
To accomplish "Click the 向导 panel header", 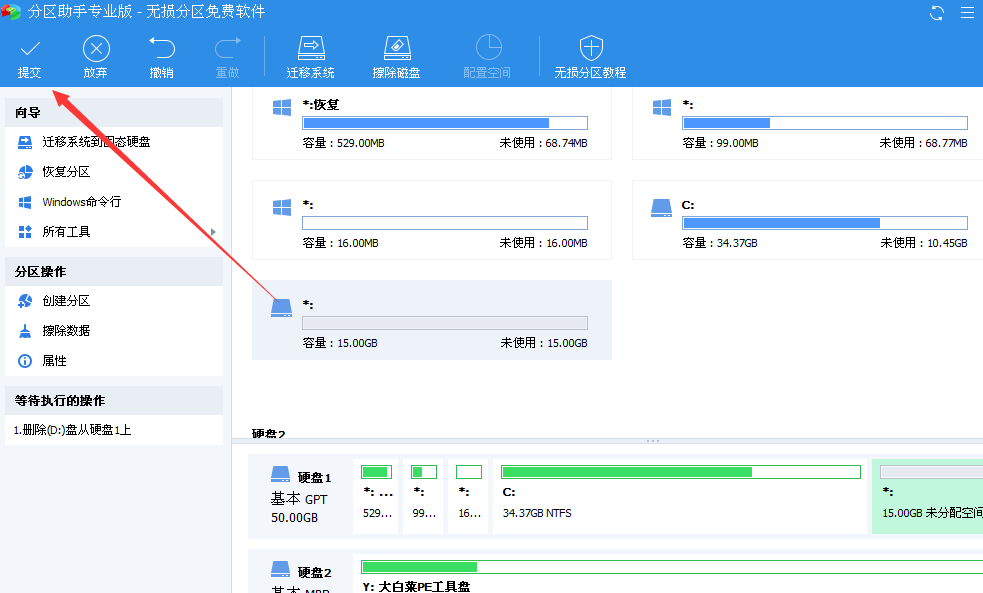I will [x=113, y=113].
